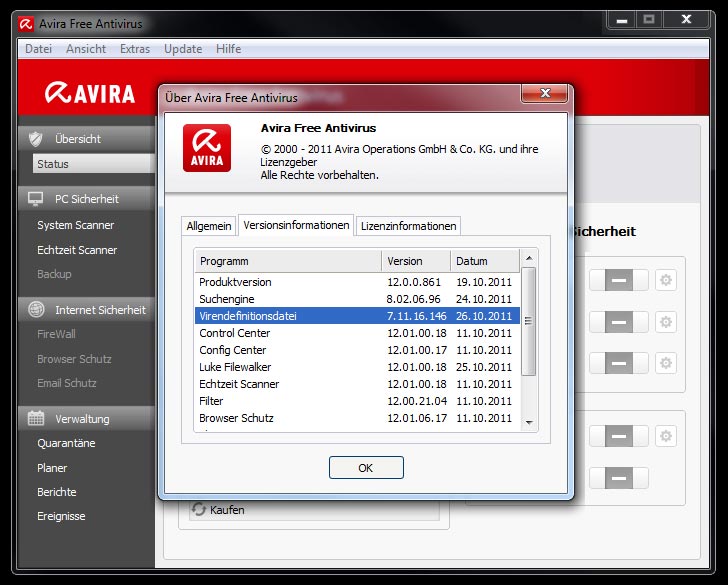Viewport: 728px width, 585px height.
Task: Select the Produktversion row
Action: 358,282
